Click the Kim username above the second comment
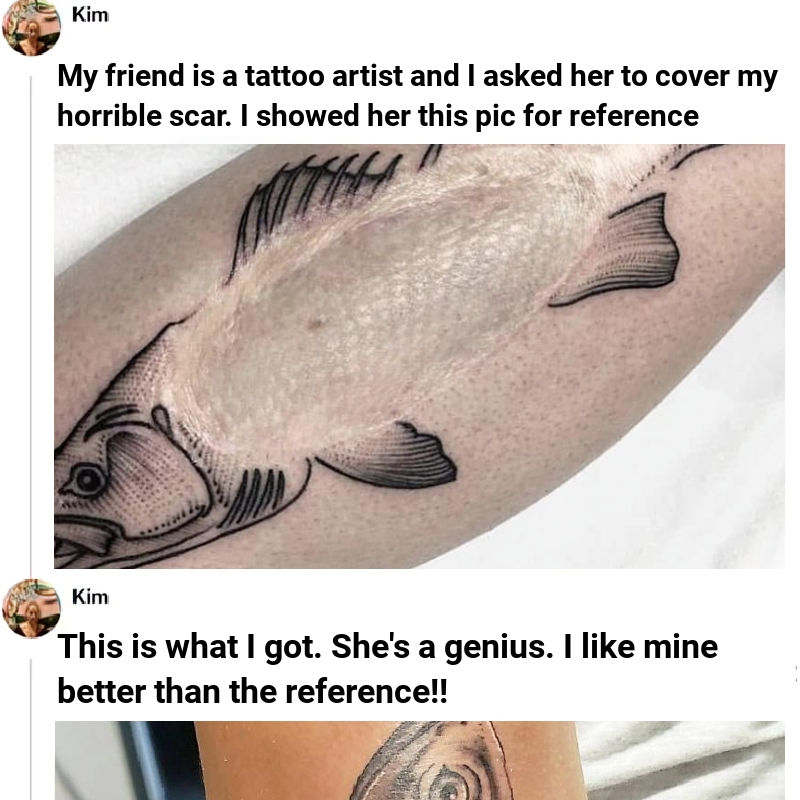The height and width of the screenshot is (800, 800). (x=90, y=596)
